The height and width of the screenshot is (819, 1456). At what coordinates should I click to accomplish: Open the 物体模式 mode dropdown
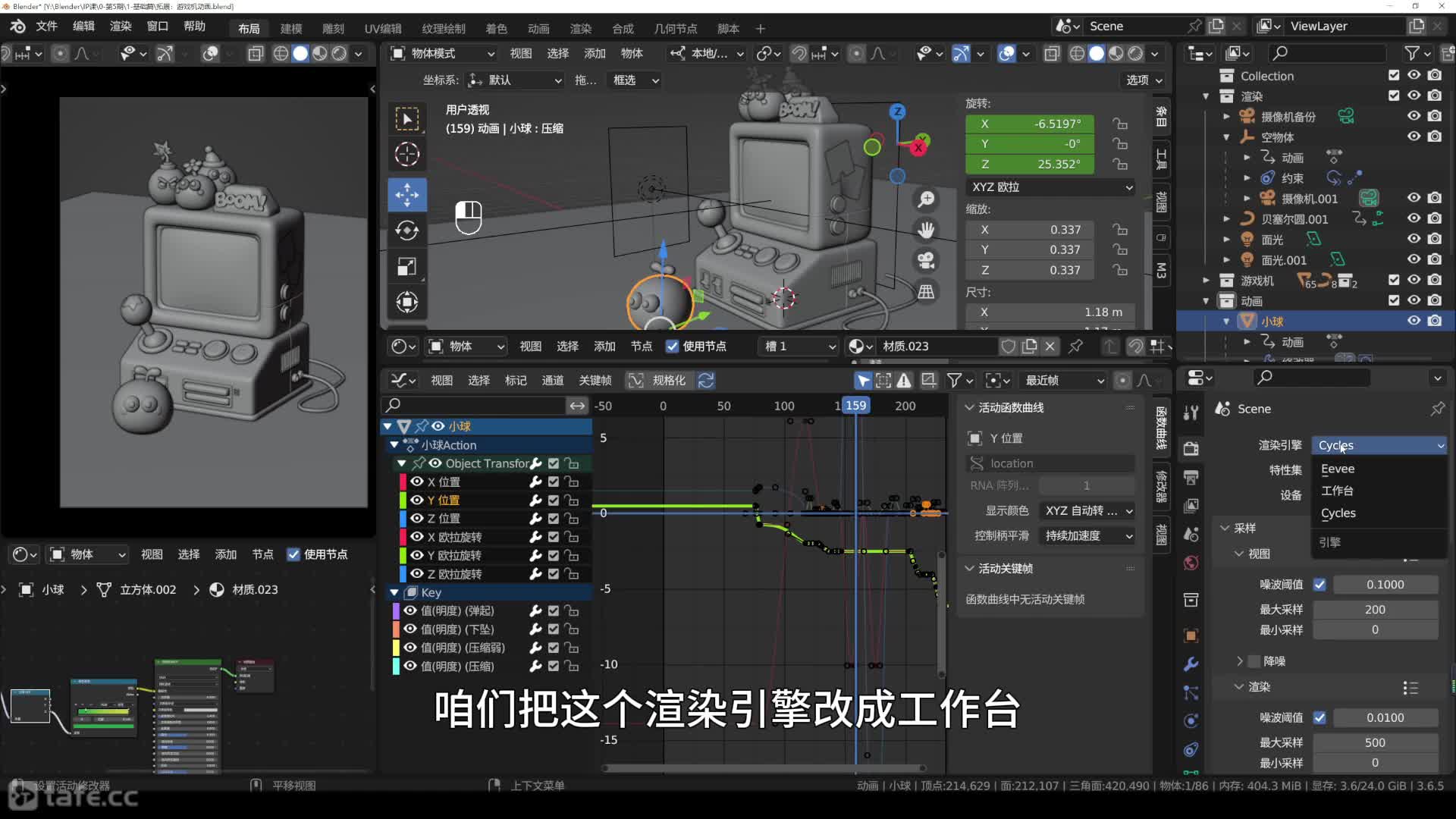(x=443, y=53)
